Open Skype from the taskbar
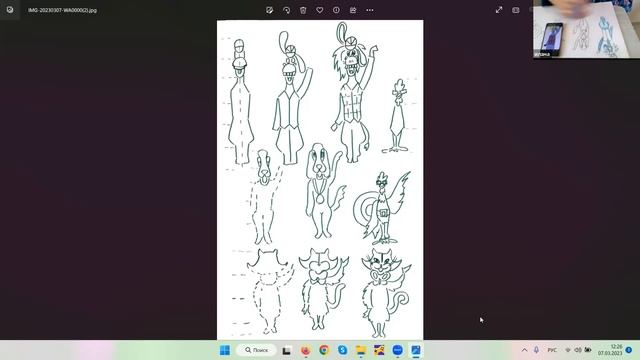The height and width of the screenshot is (360, 640). coord(342,350)
